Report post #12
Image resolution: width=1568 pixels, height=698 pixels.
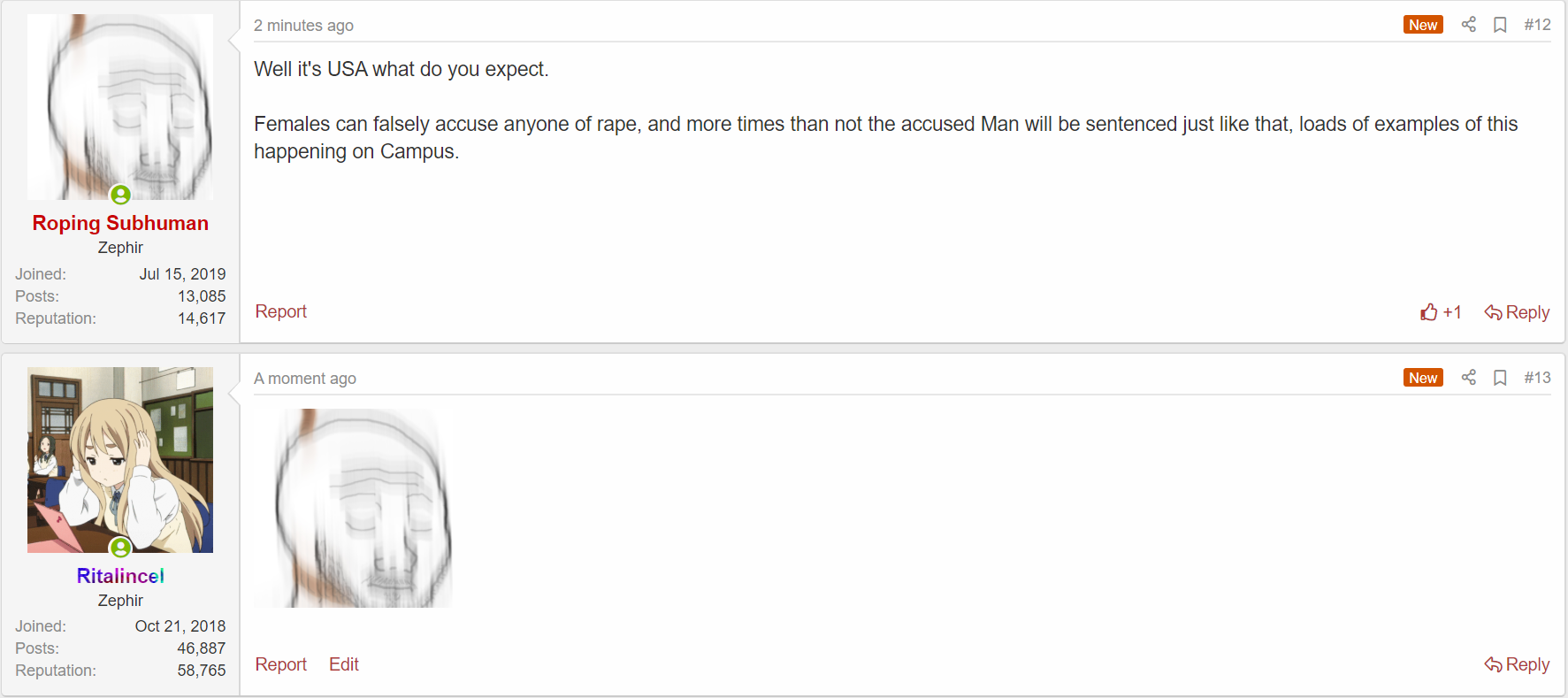280,311
